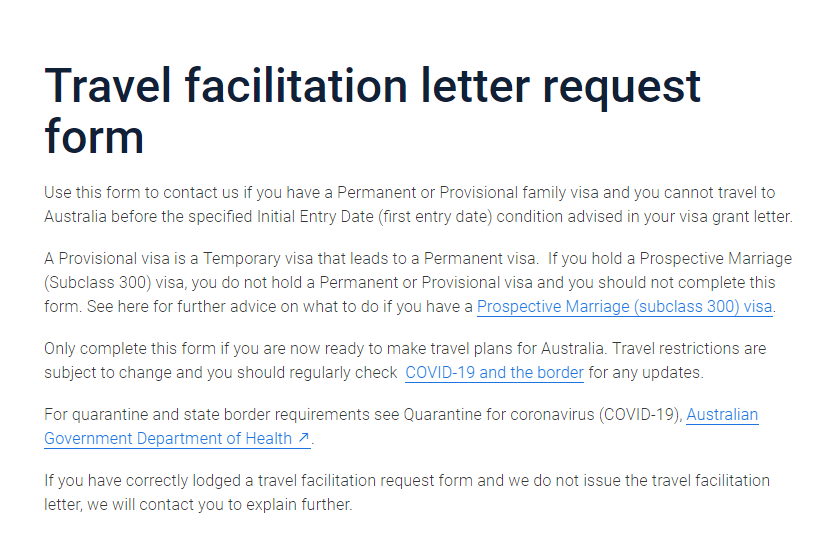Click the "Travel facilitation letter request" heading line
This screenshot has height=539, width=835.
point(372,86)
